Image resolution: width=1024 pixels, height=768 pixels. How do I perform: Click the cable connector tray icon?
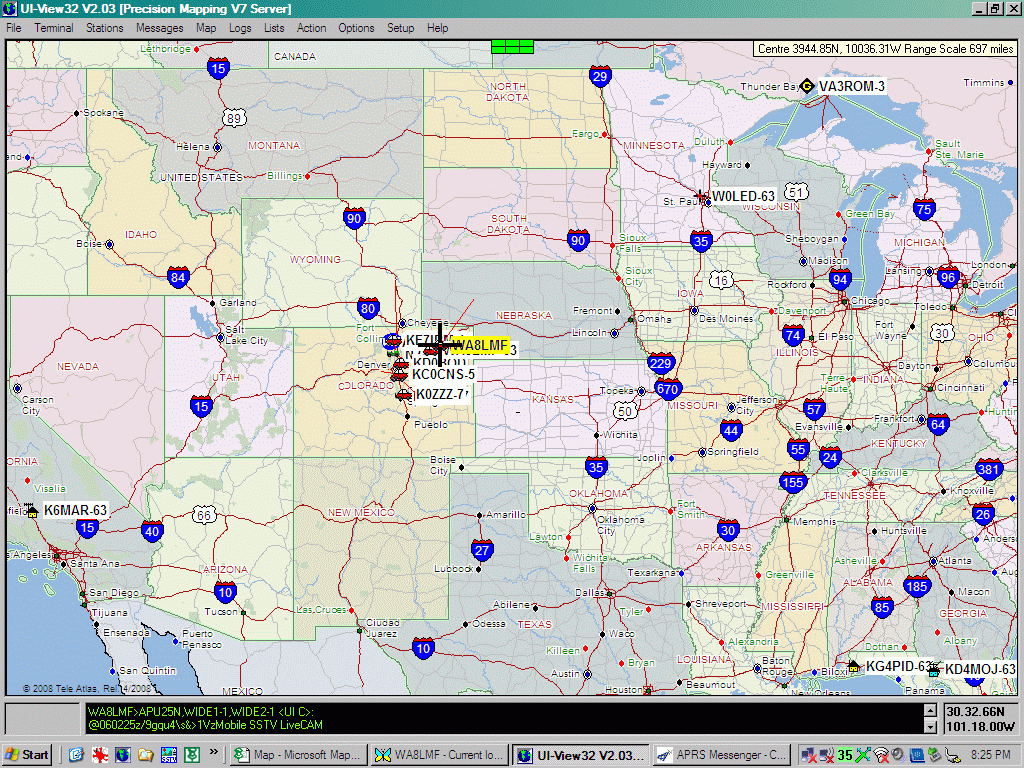(952, 755)
